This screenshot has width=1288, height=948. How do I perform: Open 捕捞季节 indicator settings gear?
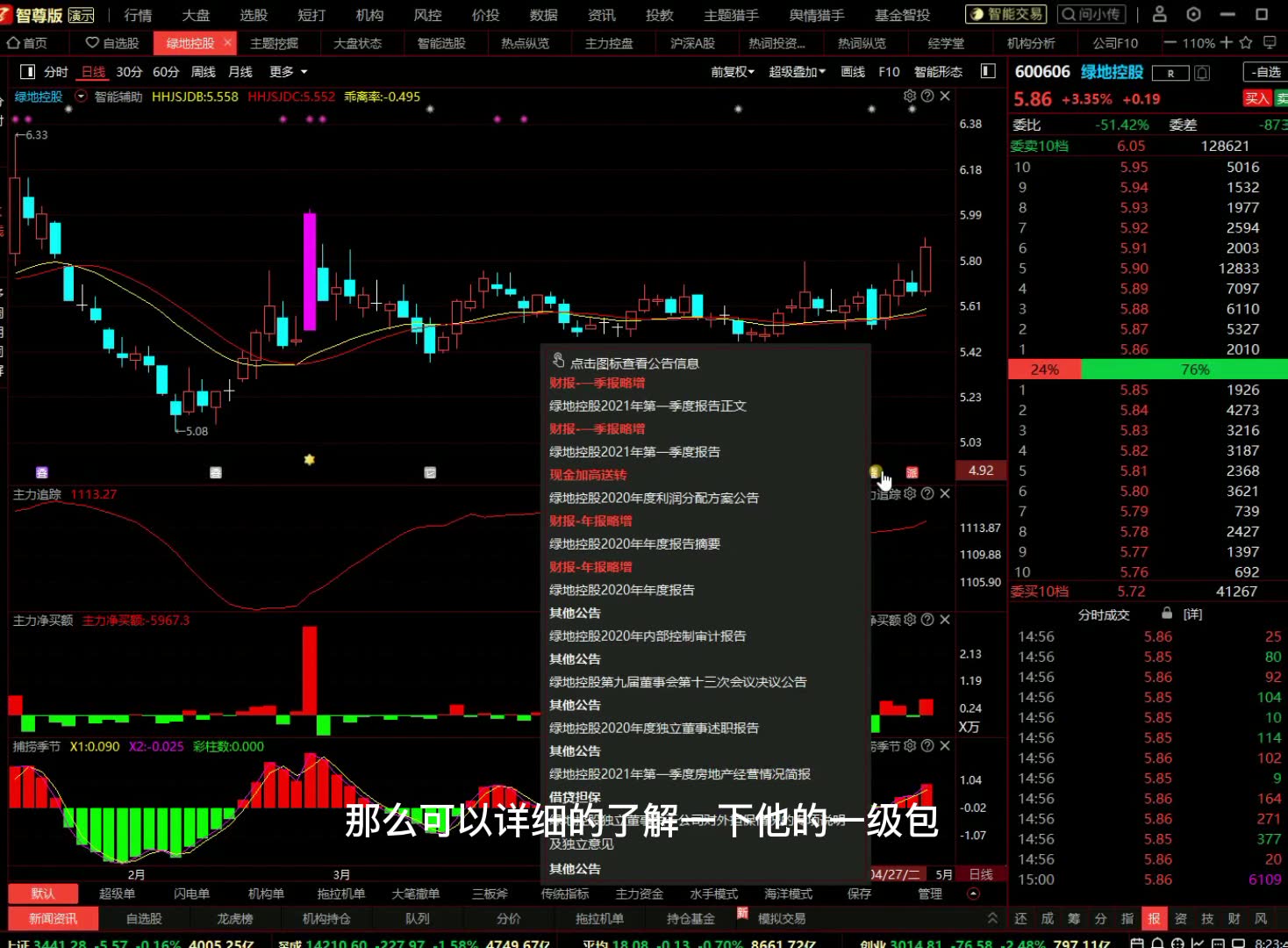[910, 745]
